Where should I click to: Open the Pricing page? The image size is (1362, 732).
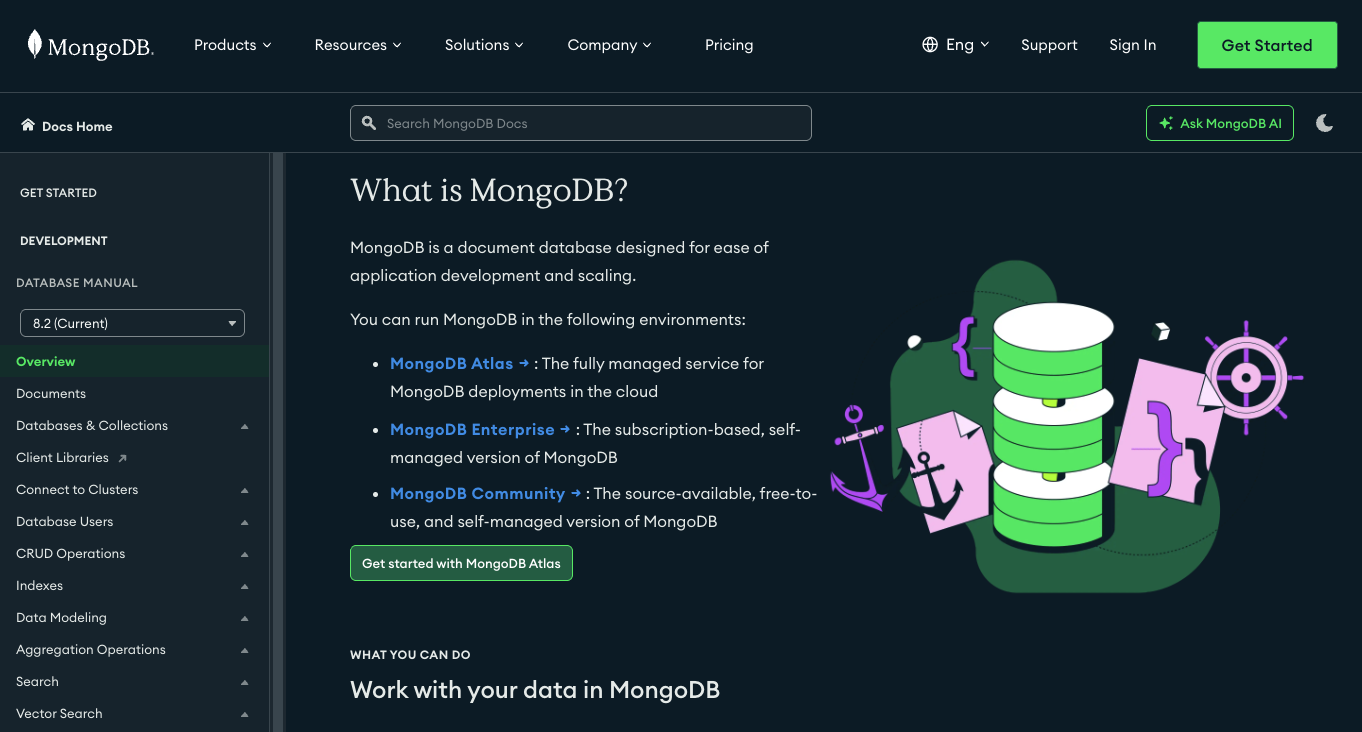click(729, 45)
